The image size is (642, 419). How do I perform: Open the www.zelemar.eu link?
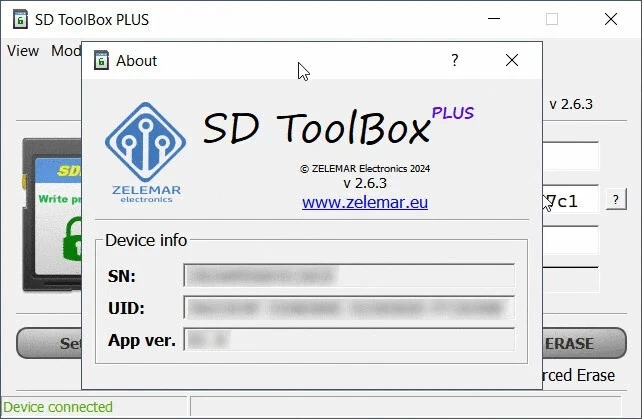[x=365, y=203]
